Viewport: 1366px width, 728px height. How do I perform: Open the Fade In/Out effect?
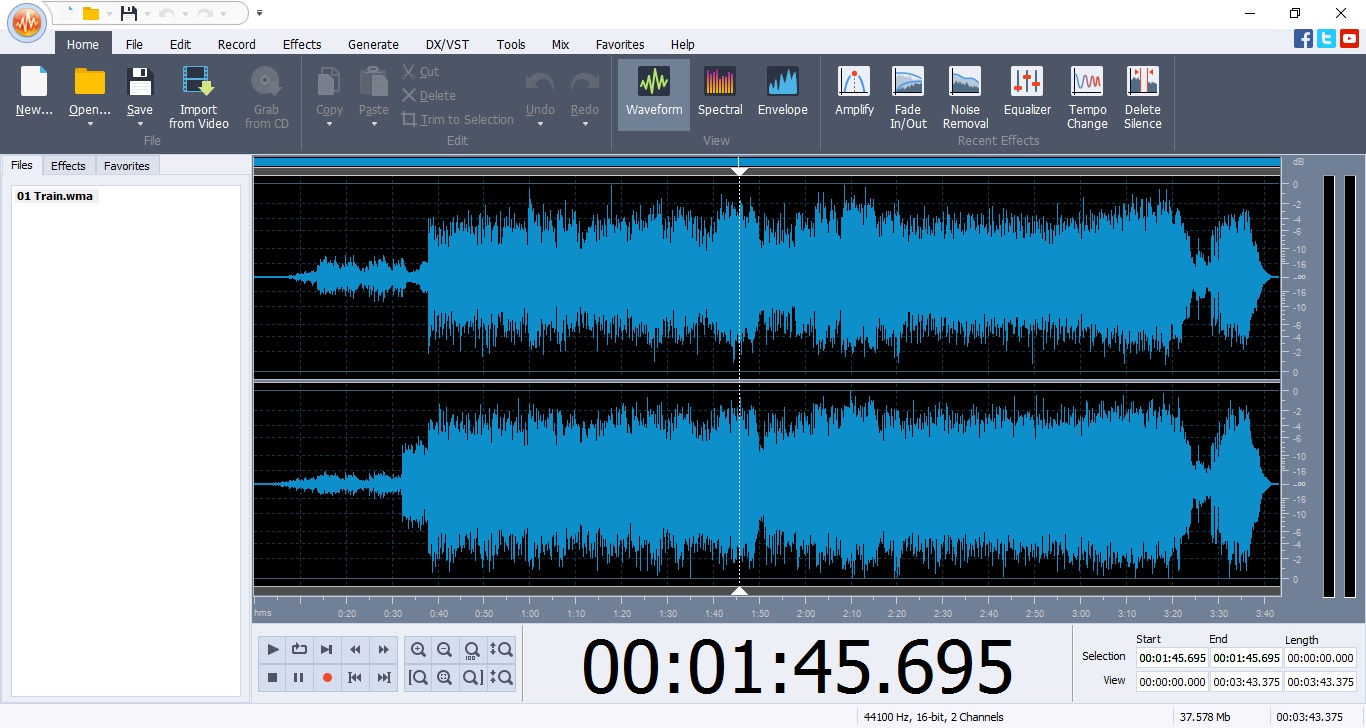(909, 98)
